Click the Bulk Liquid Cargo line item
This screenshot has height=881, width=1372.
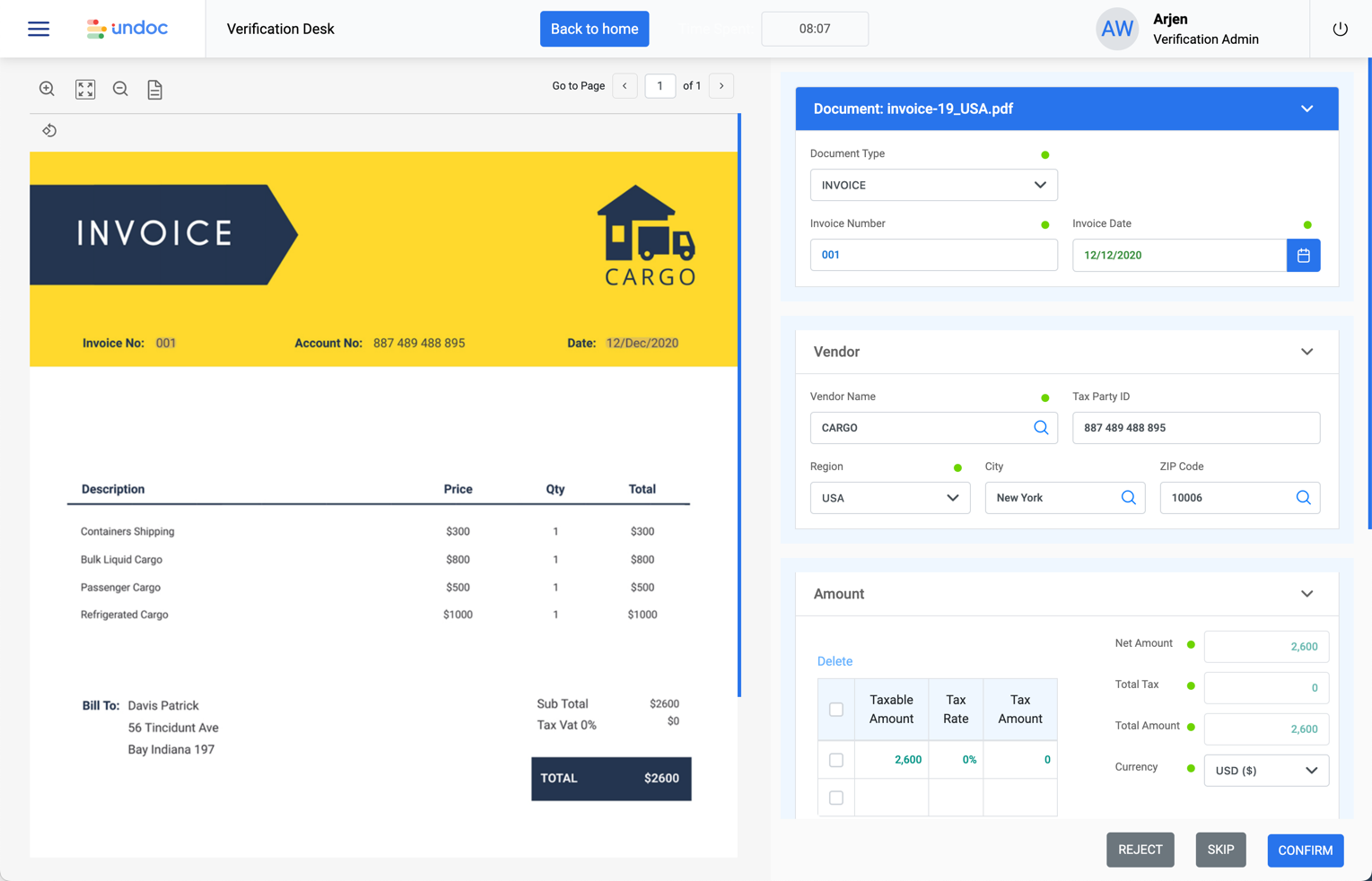121,559
